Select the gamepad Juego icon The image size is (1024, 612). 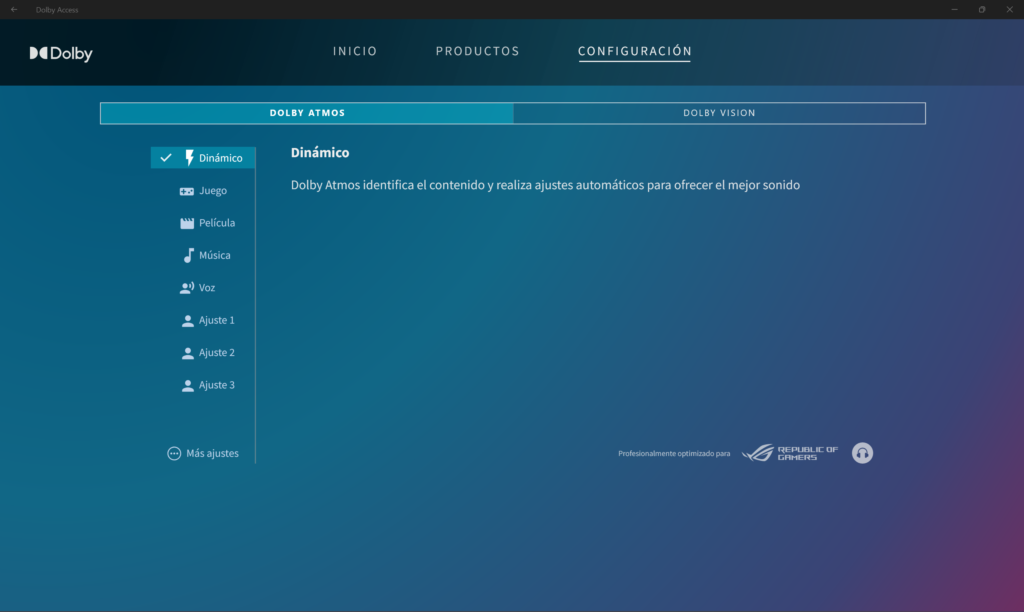(x=187, y=191)
